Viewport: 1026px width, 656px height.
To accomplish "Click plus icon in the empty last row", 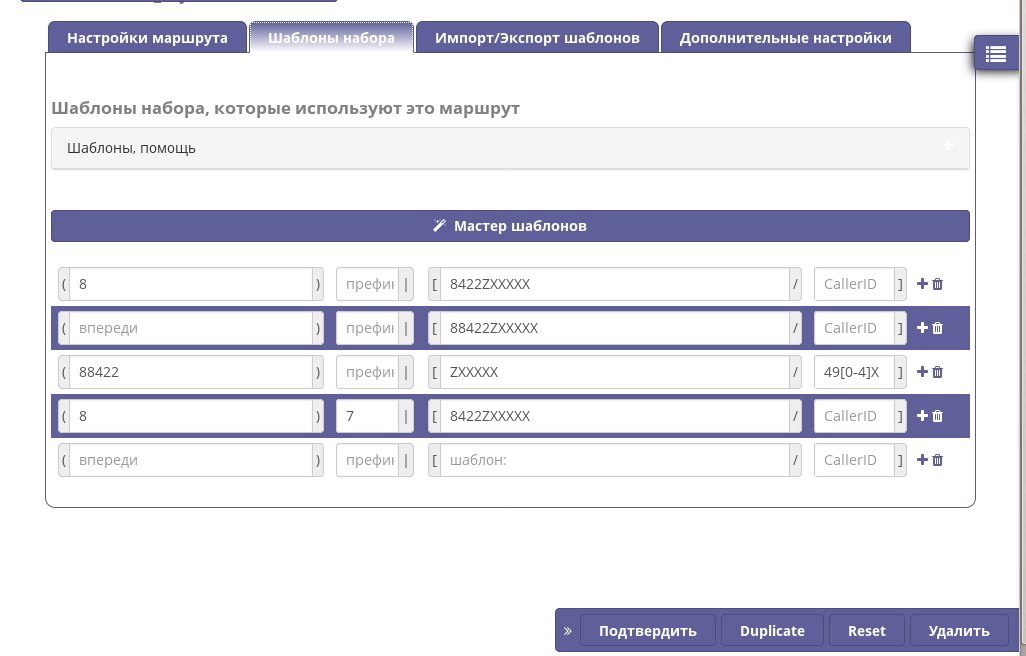I will (x=922, y=460).
